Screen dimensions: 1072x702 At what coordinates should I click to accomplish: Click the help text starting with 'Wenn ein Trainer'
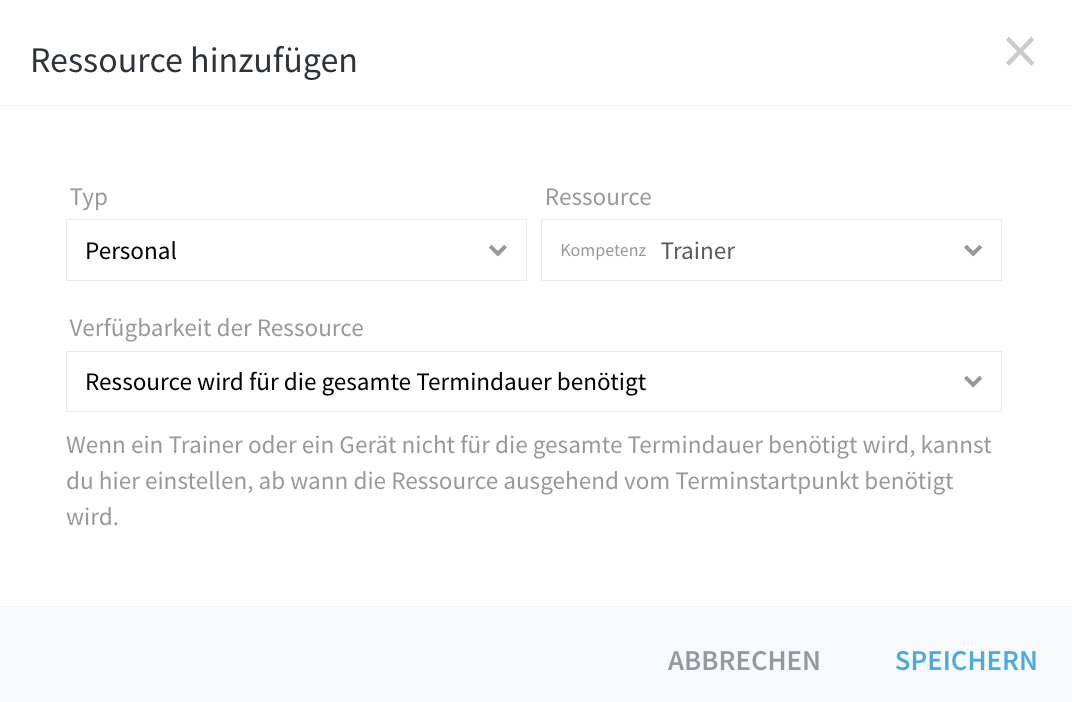click(x=529, y=481)
